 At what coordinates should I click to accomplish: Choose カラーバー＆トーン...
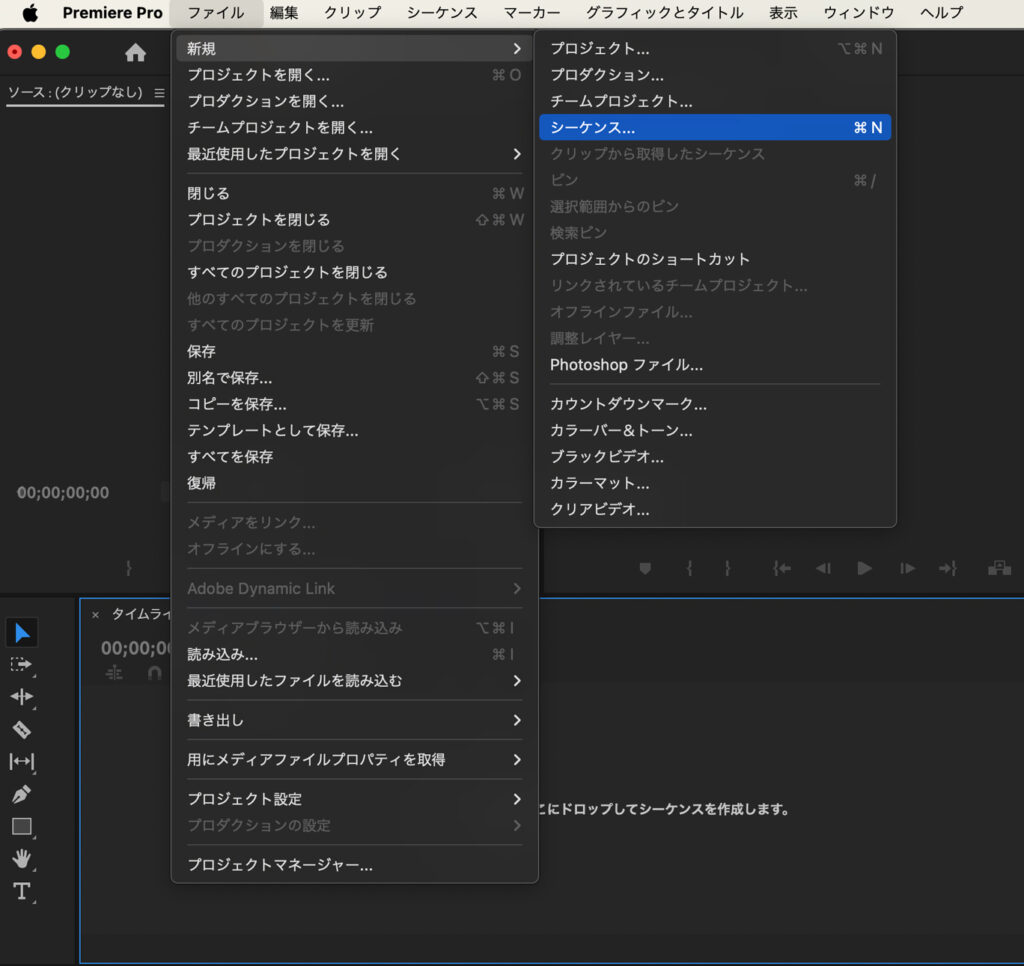(x=715, y=430)
